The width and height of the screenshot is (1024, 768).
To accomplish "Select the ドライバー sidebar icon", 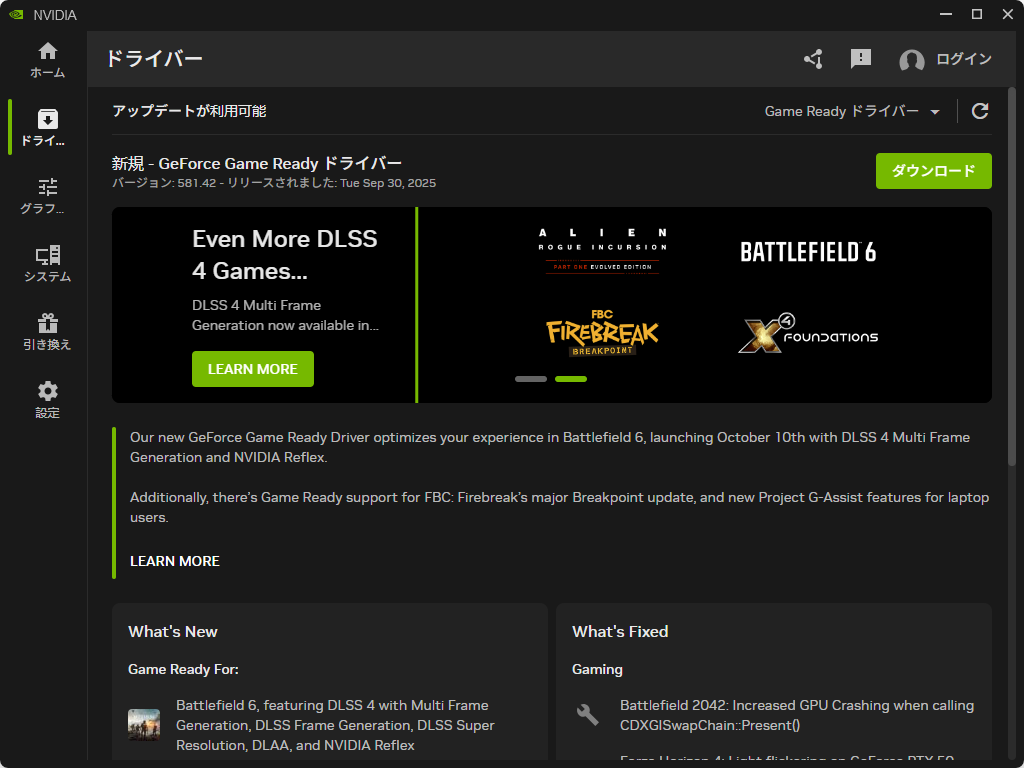I will tap(46, 127).
